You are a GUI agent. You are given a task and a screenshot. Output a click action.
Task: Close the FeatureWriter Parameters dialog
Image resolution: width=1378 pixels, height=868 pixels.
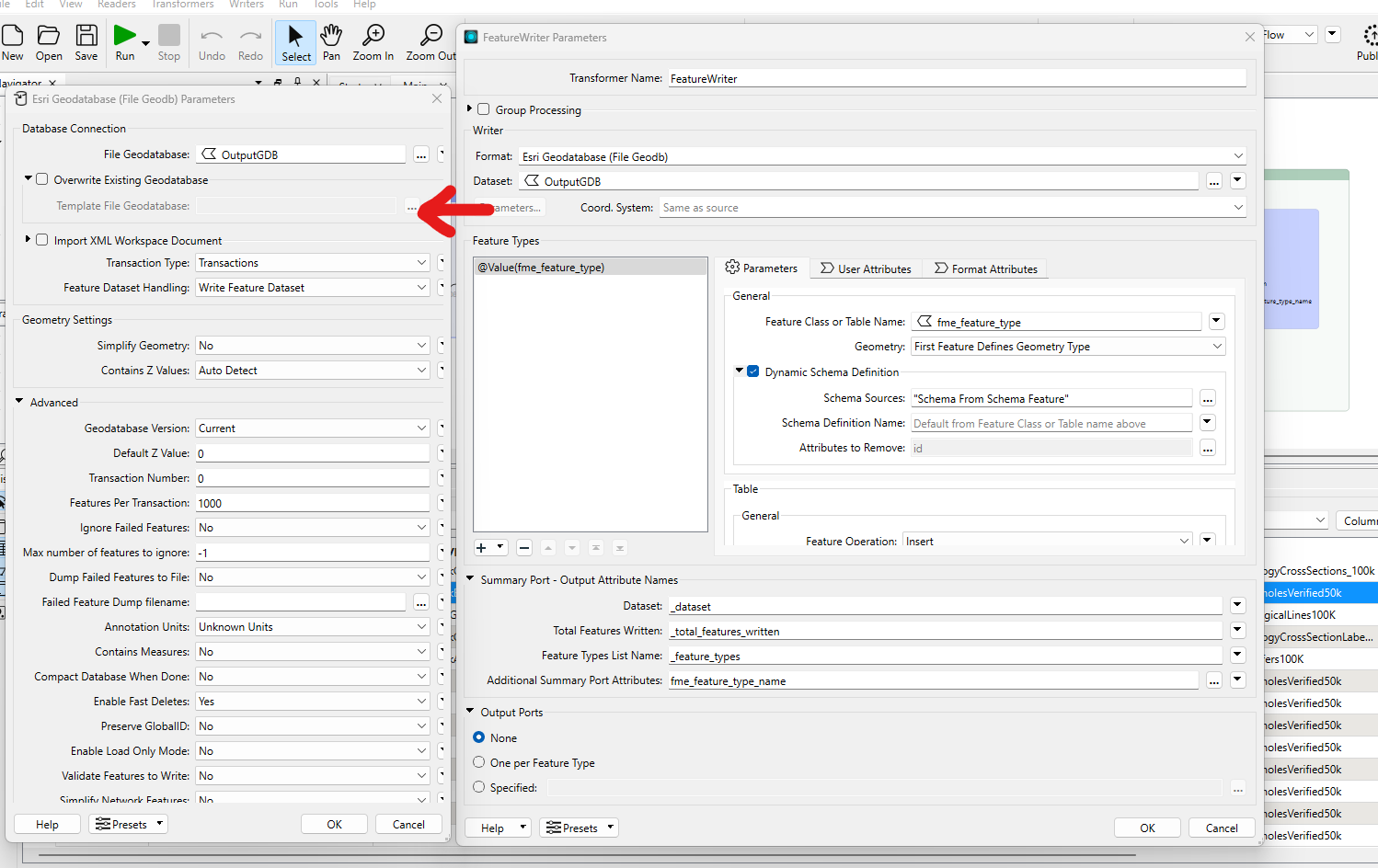click(x=1249, y=37)
